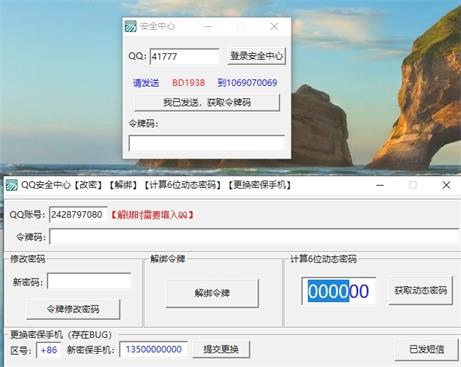Image resolution: width=461 pixels, height=367 pixels.
Task: Click the QQ安全中心 main window app icon
Action: (x=12, y=185)
